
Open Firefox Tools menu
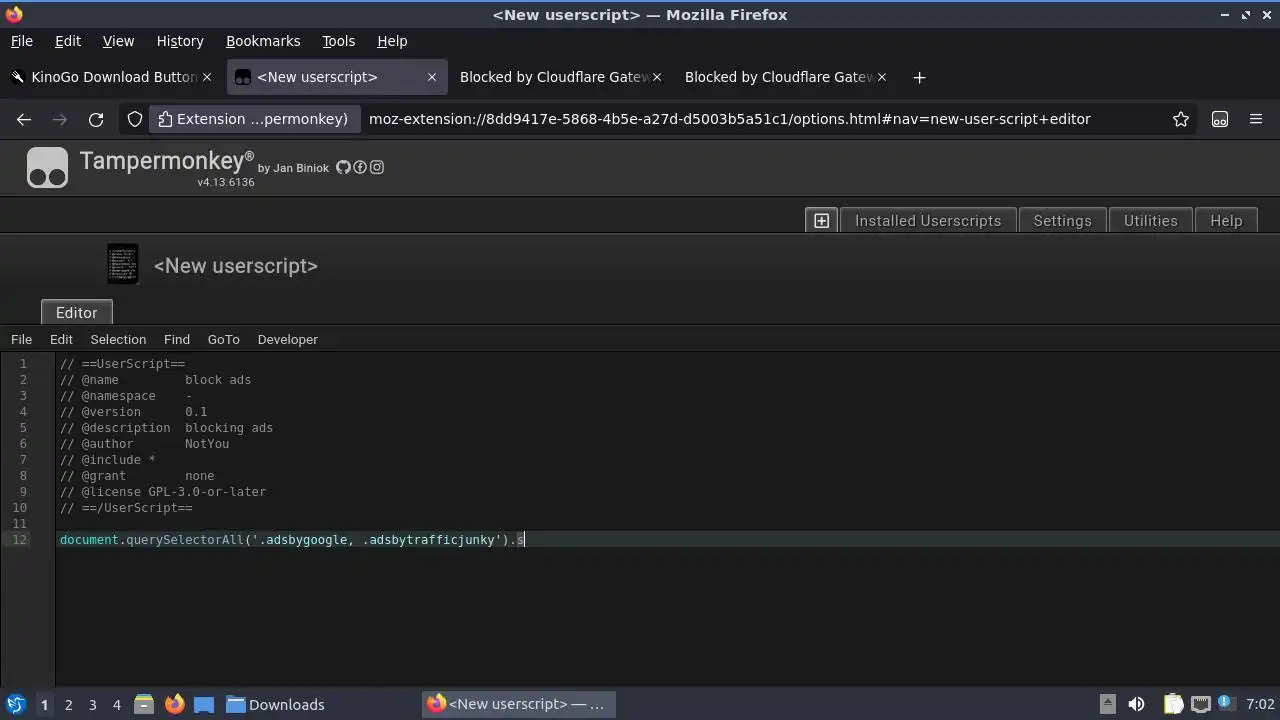point(338,41)
